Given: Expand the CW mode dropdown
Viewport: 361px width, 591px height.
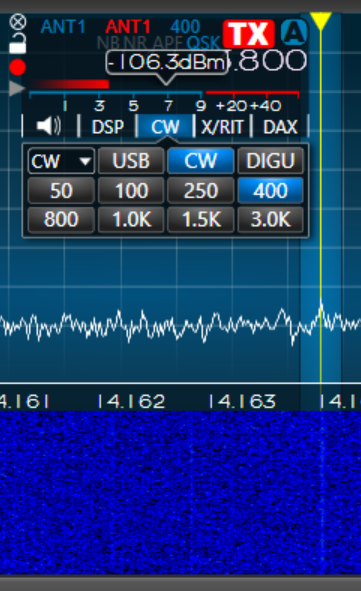Looking at the screenshot, I should click(x=61, y=161).
